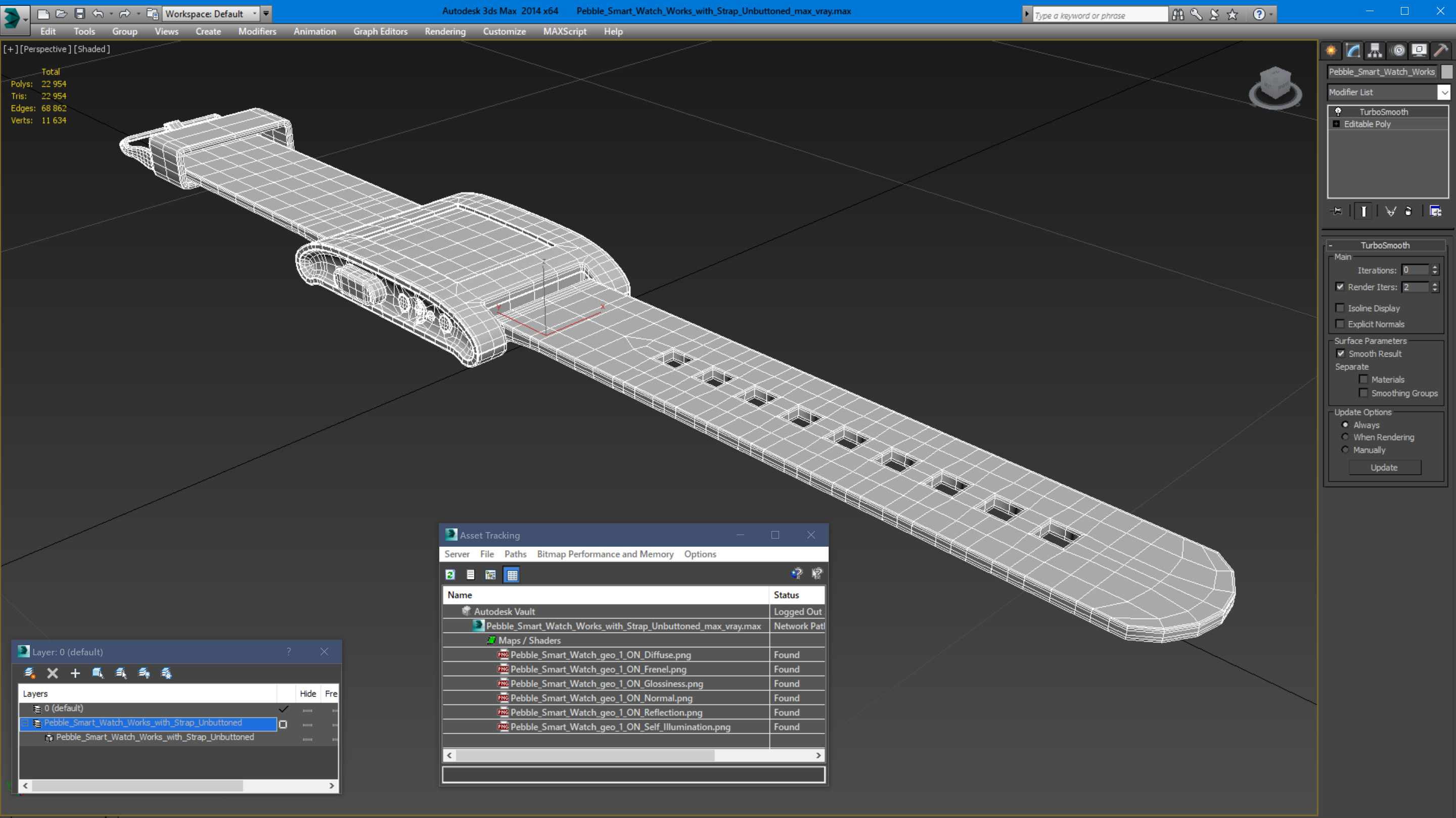The image size is (1456, 818).
Task: Click the Perspective viewport label
Action: click(x=46, y=49)
